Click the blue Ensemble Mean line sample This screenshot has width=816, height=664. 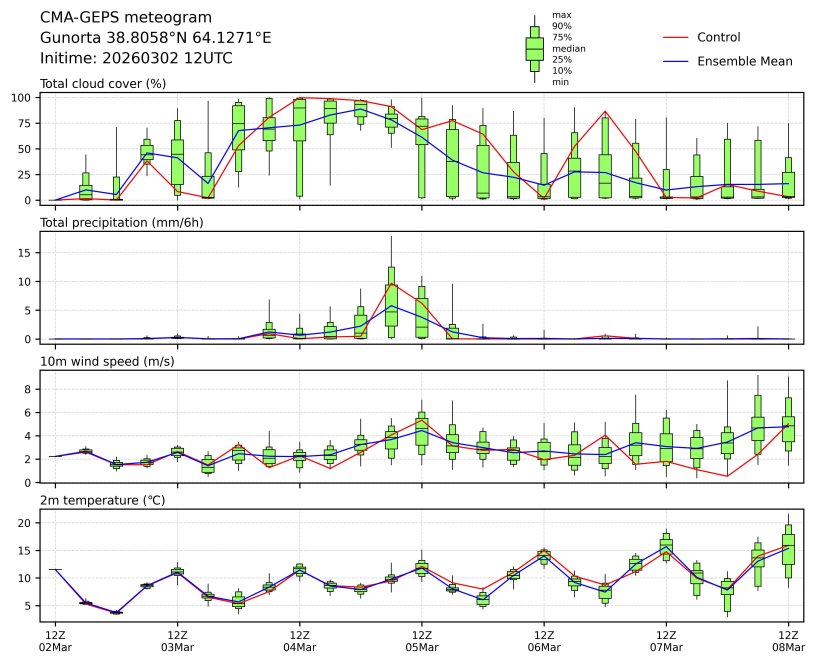675,61
